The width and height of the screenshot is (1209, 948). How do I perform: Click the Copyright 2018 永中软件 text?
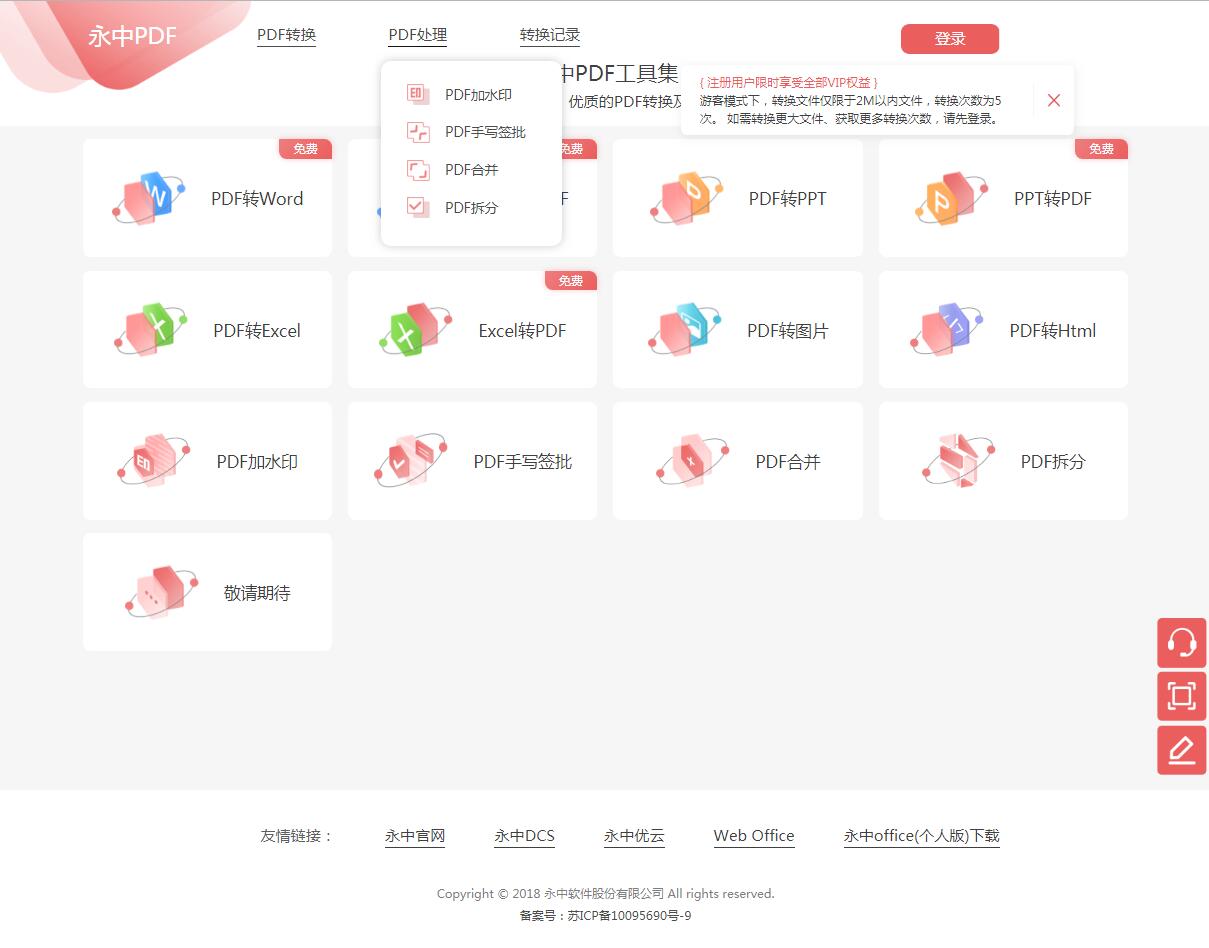606,894
